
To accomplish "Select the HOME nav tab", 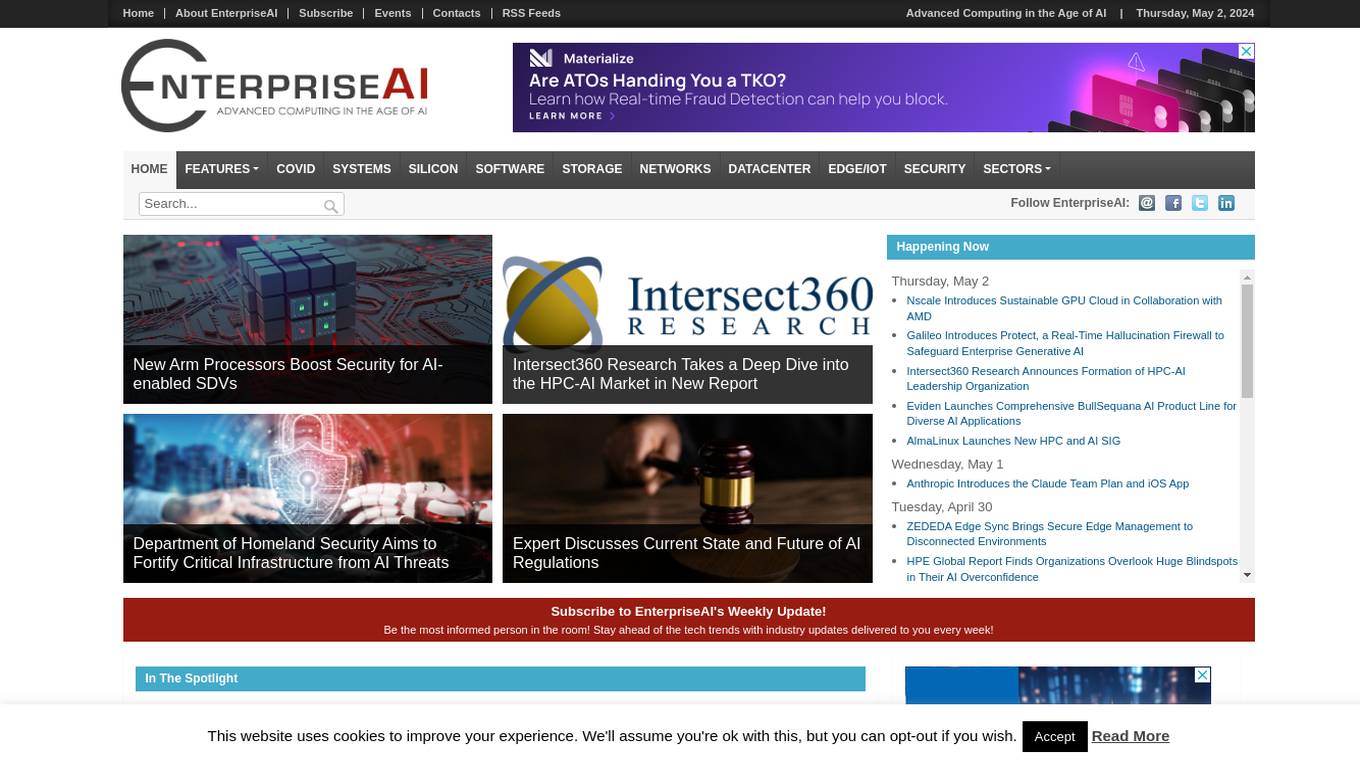I will 149,169.
